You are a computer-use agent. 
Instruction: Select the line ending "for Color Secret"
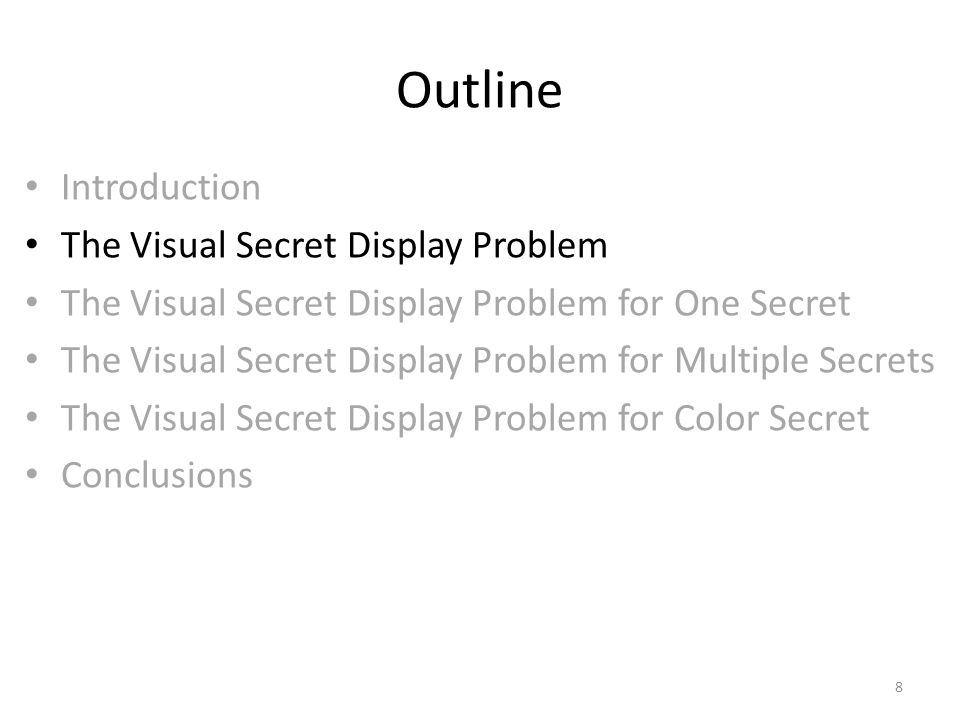coord(465,418)
